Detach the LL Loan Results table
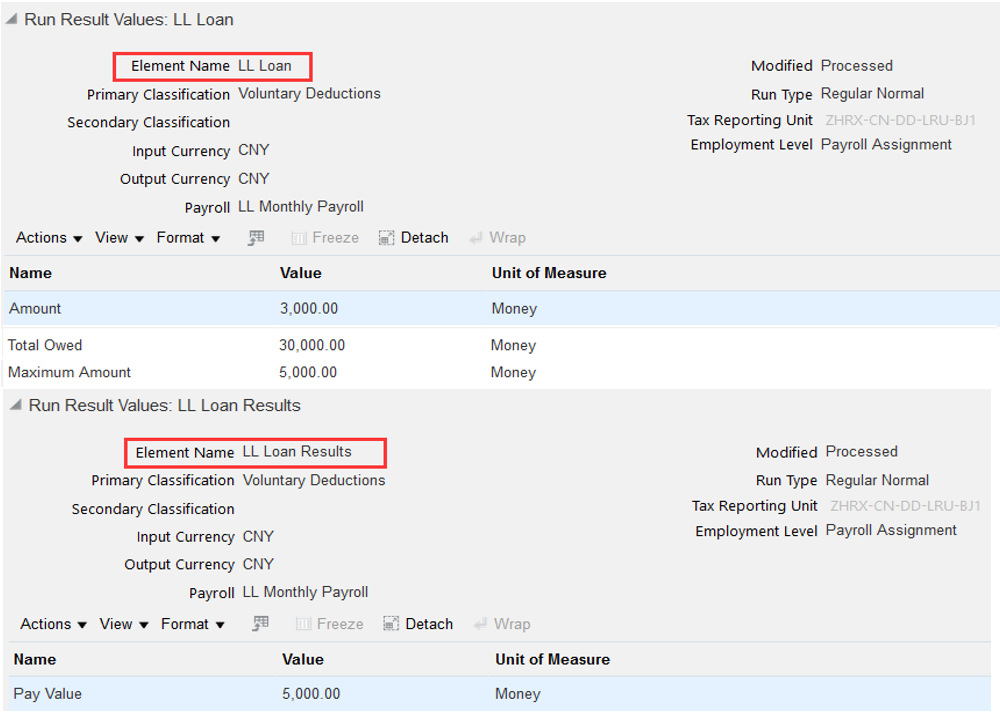 [x=418, y=624]
